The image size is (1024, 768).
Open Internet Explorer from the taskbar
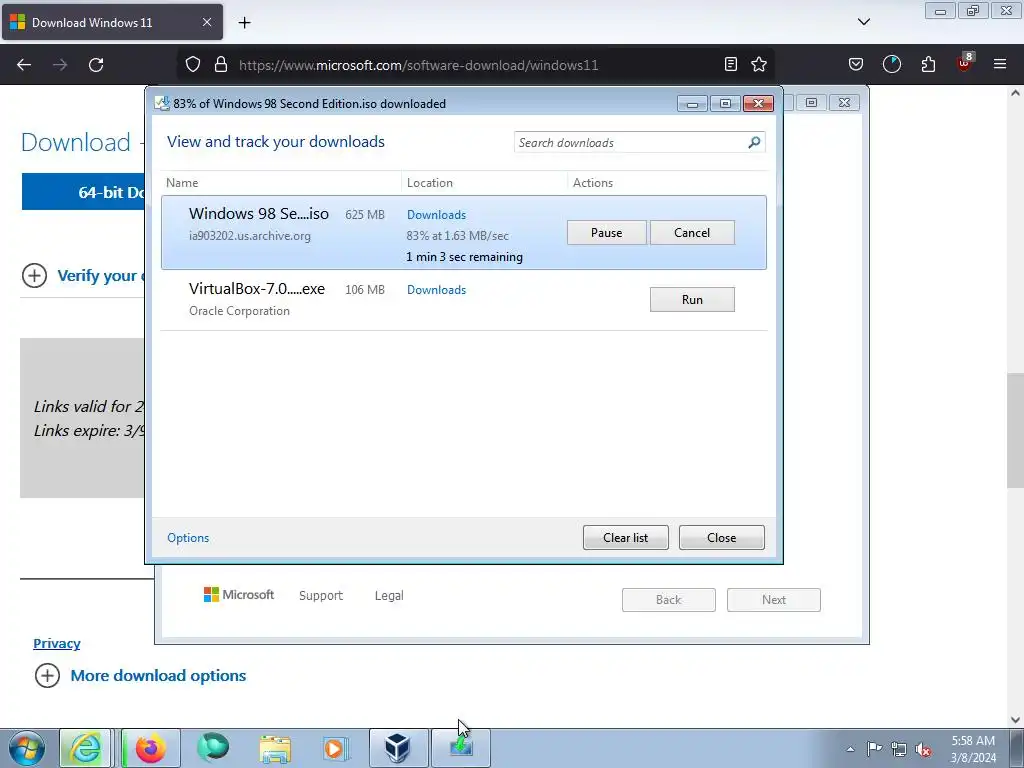click(86, 748)
